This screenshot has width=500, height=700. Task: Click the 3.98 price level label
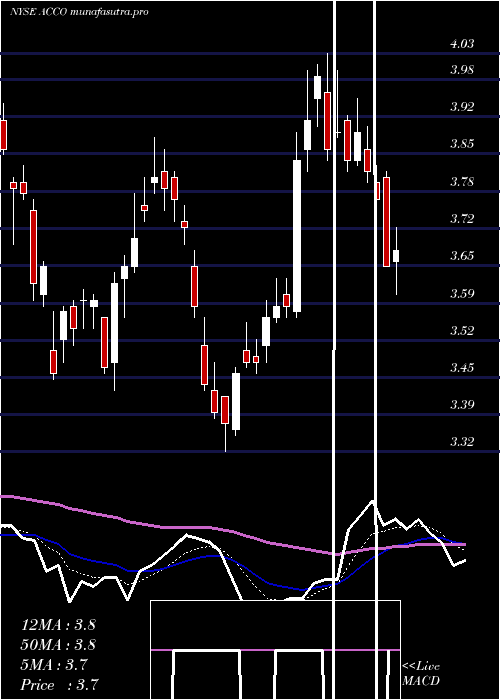coord(462,70)
